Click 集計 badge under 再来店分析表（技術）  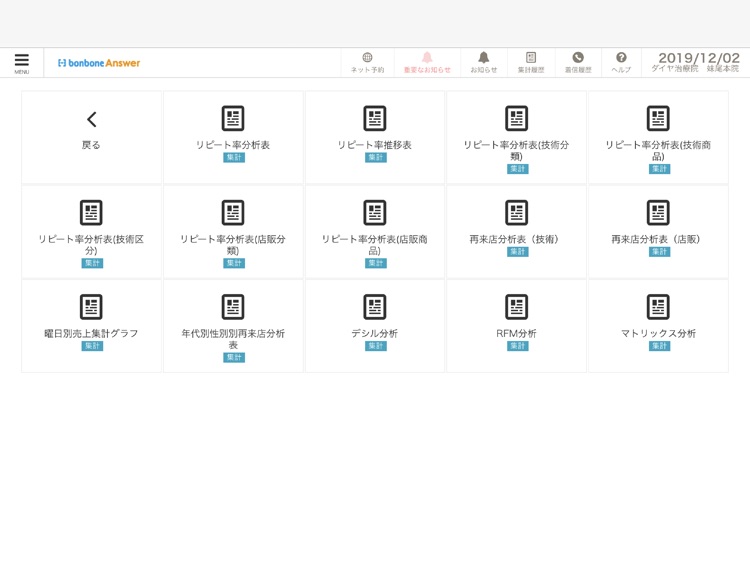(518, 252)
